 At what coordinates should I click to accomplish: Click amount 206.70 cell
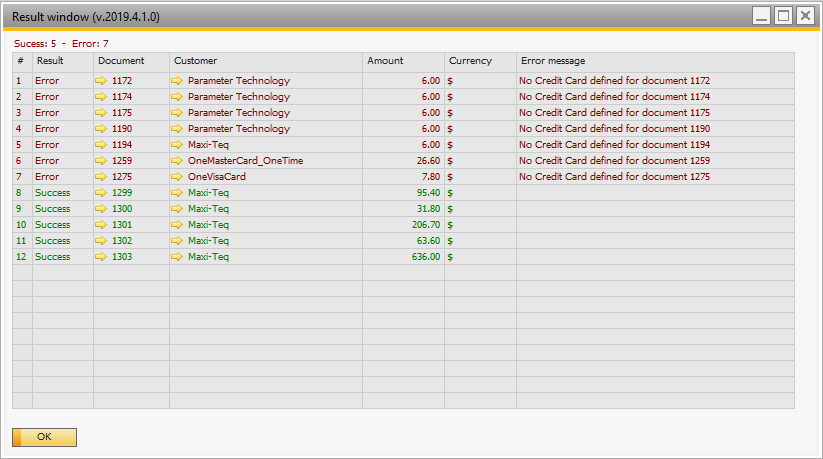point(404,225)
